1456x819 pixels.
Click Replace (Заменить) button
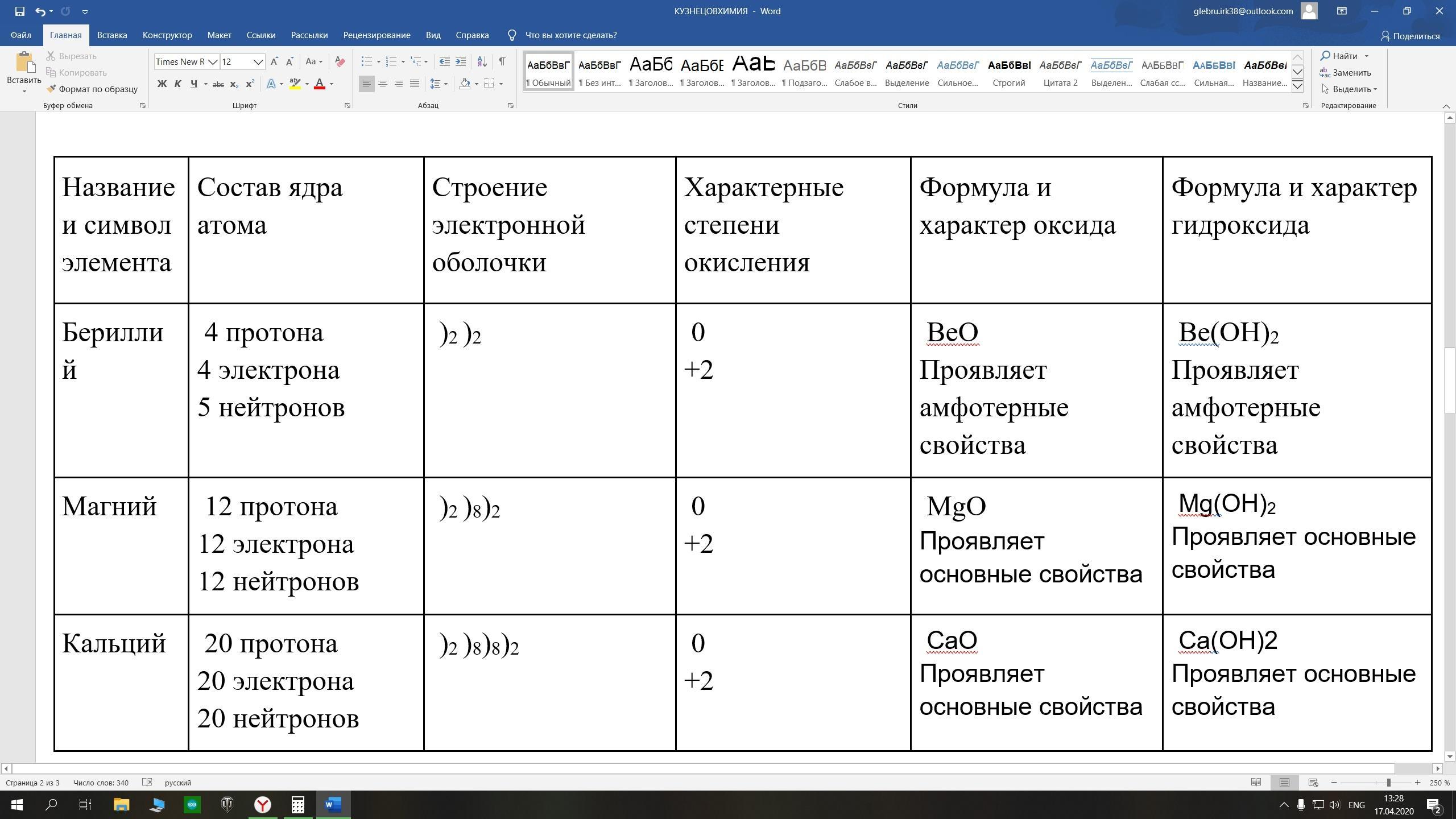click(x=1345, y=72)
